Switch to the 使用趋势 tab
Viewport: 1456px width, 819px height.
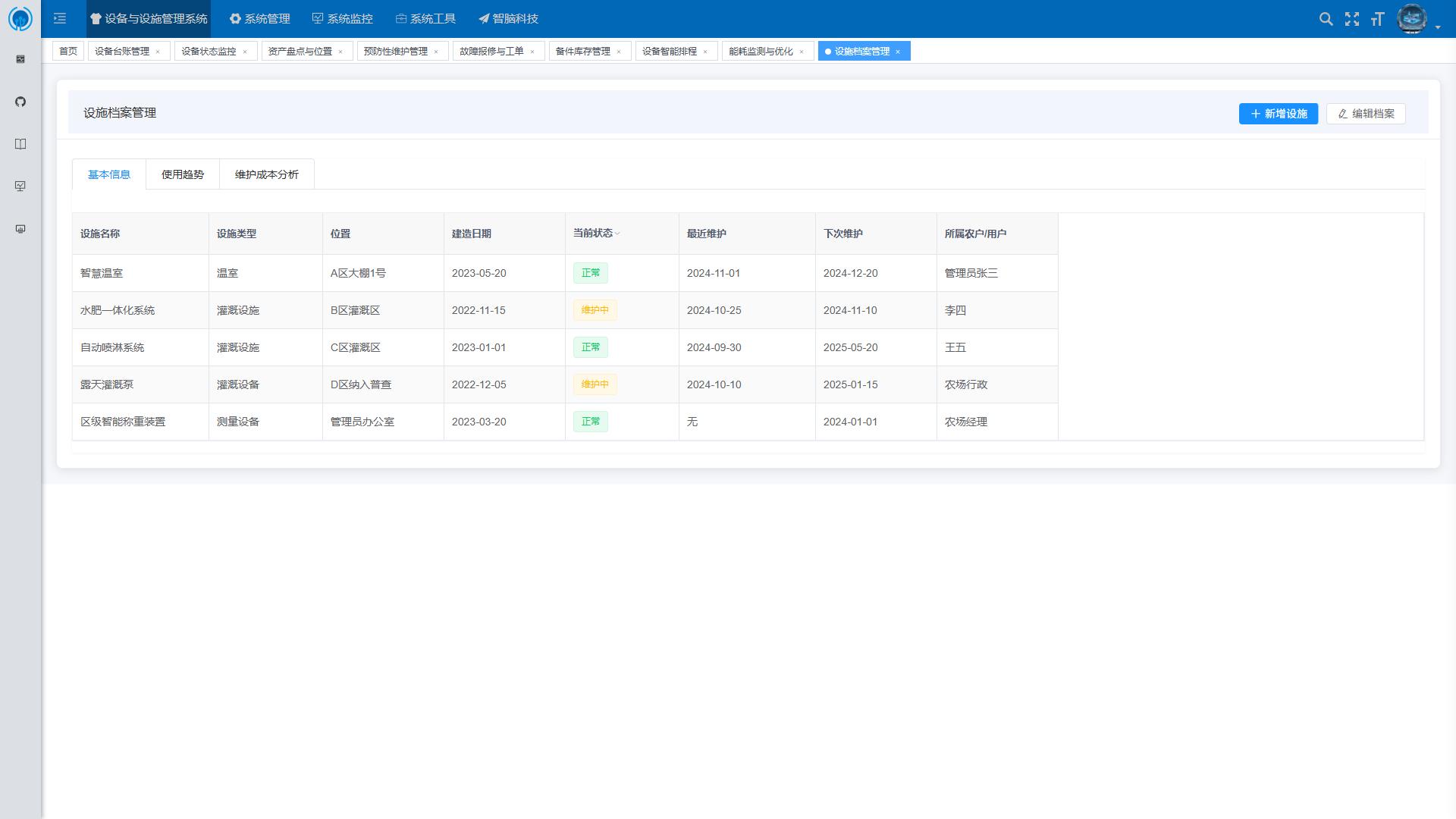coord(182,174)
